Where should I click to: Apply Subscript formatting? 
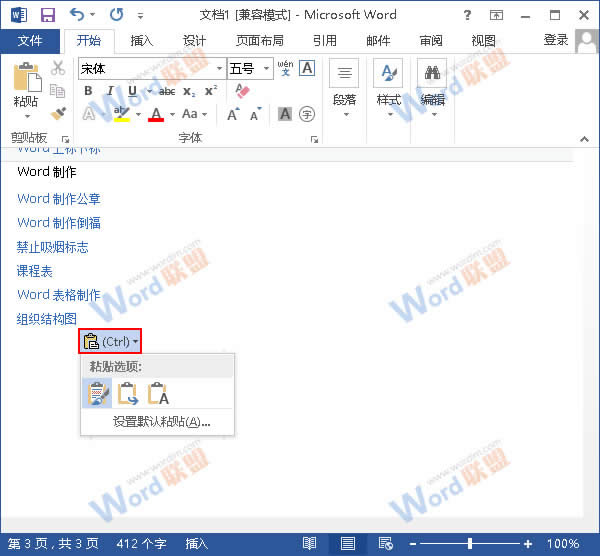point(189,91)
